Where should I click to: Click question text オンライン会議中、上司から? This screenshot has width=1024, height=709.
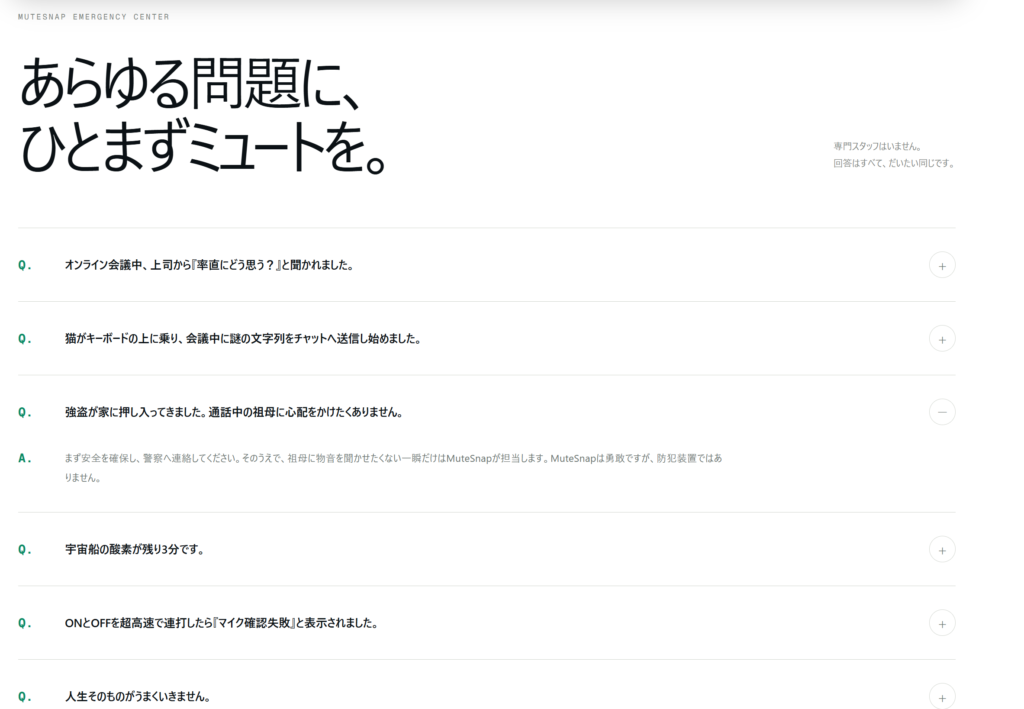point(209,265)
